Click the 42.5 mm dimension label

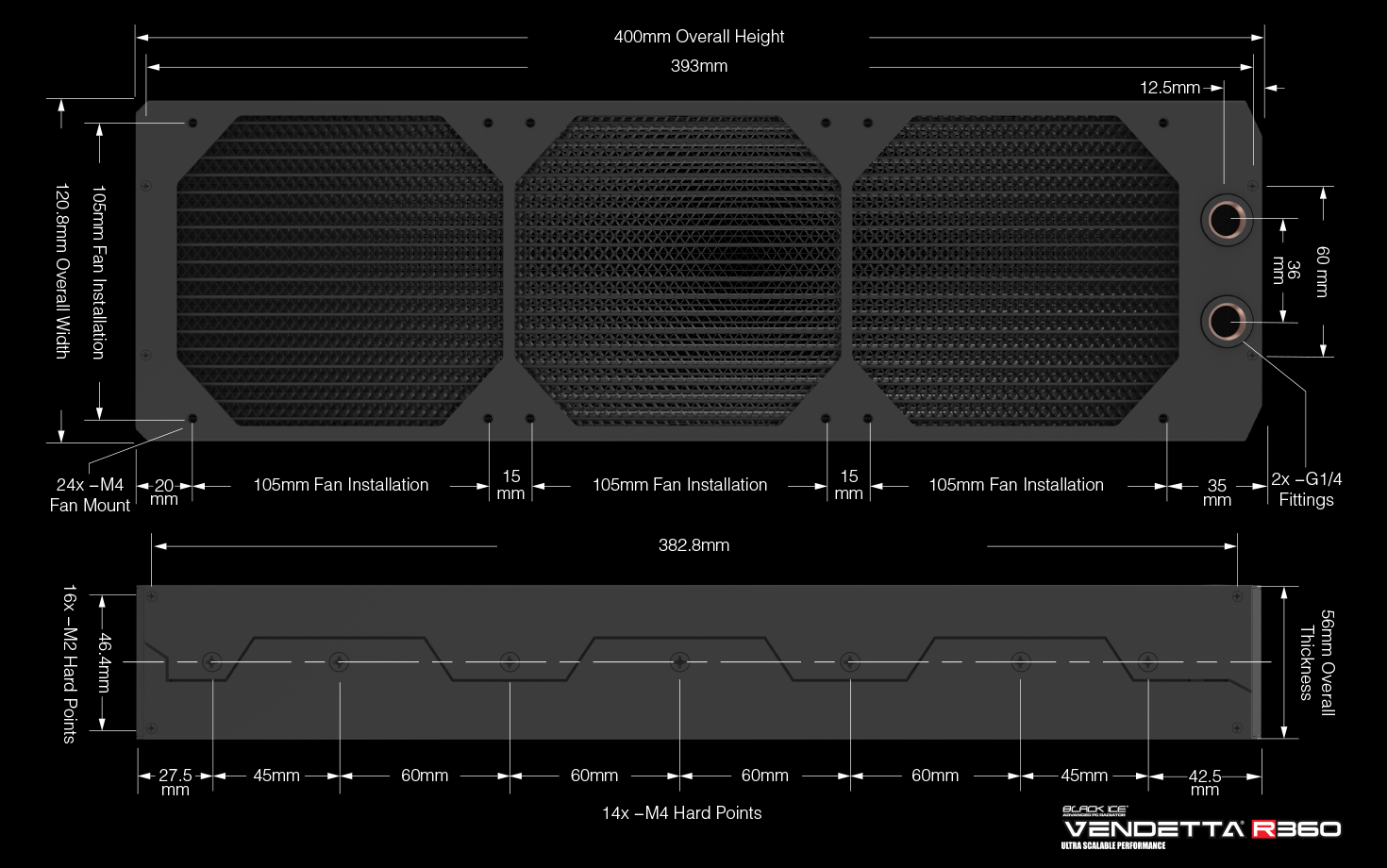click(x=1204, y=781)
